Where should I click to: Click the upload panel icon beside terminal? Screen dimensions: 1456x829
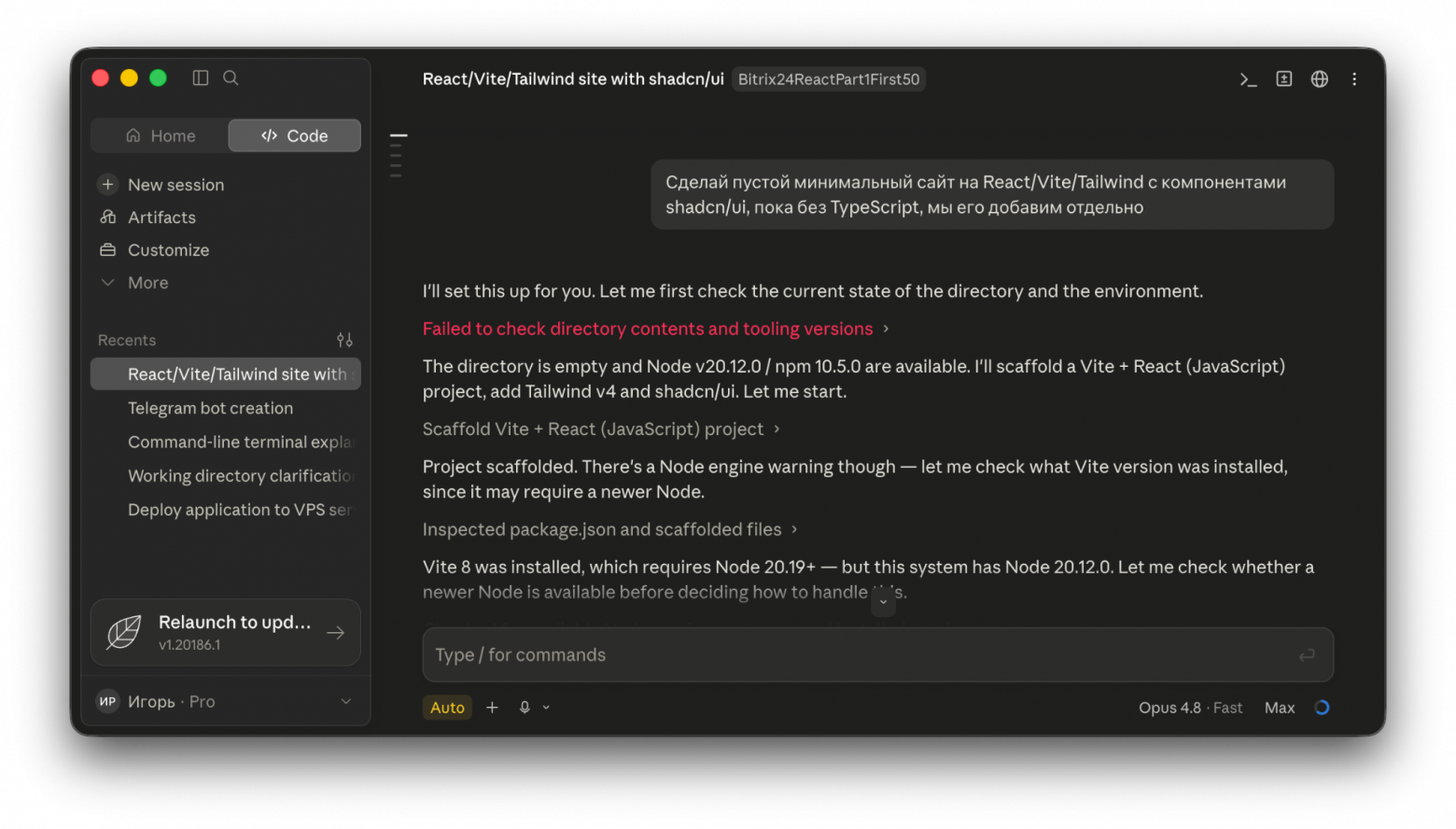pyautogui.click(x=1284, y=79)
